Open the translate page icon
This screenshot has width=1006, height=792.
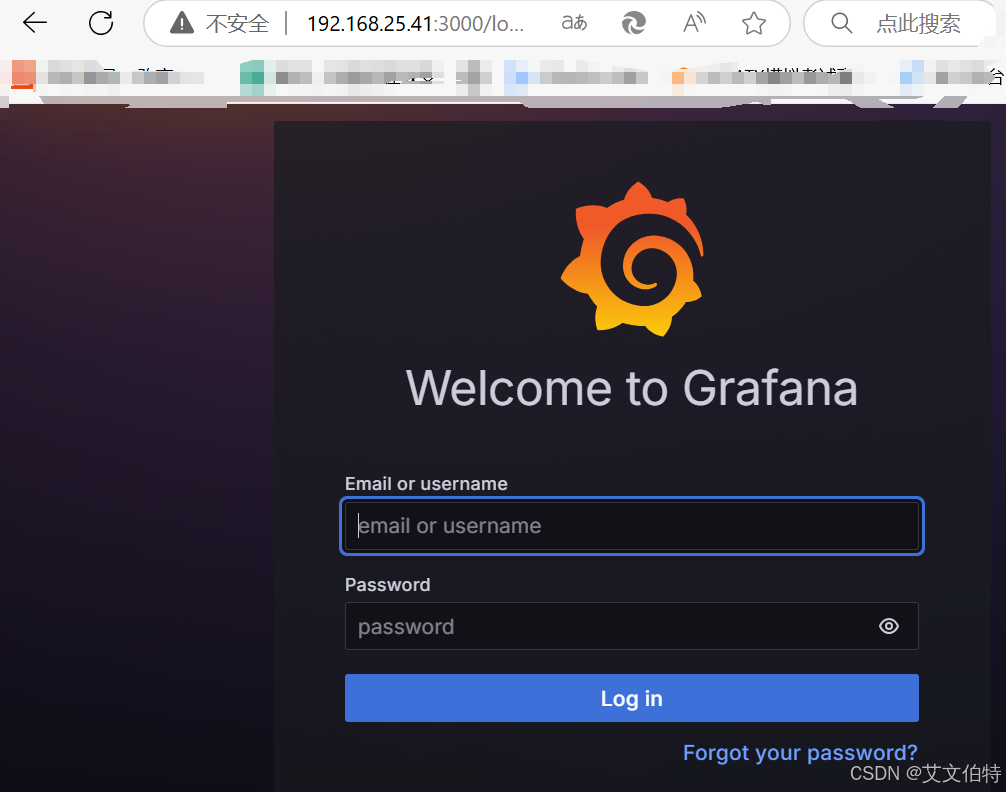click(574, 23)
